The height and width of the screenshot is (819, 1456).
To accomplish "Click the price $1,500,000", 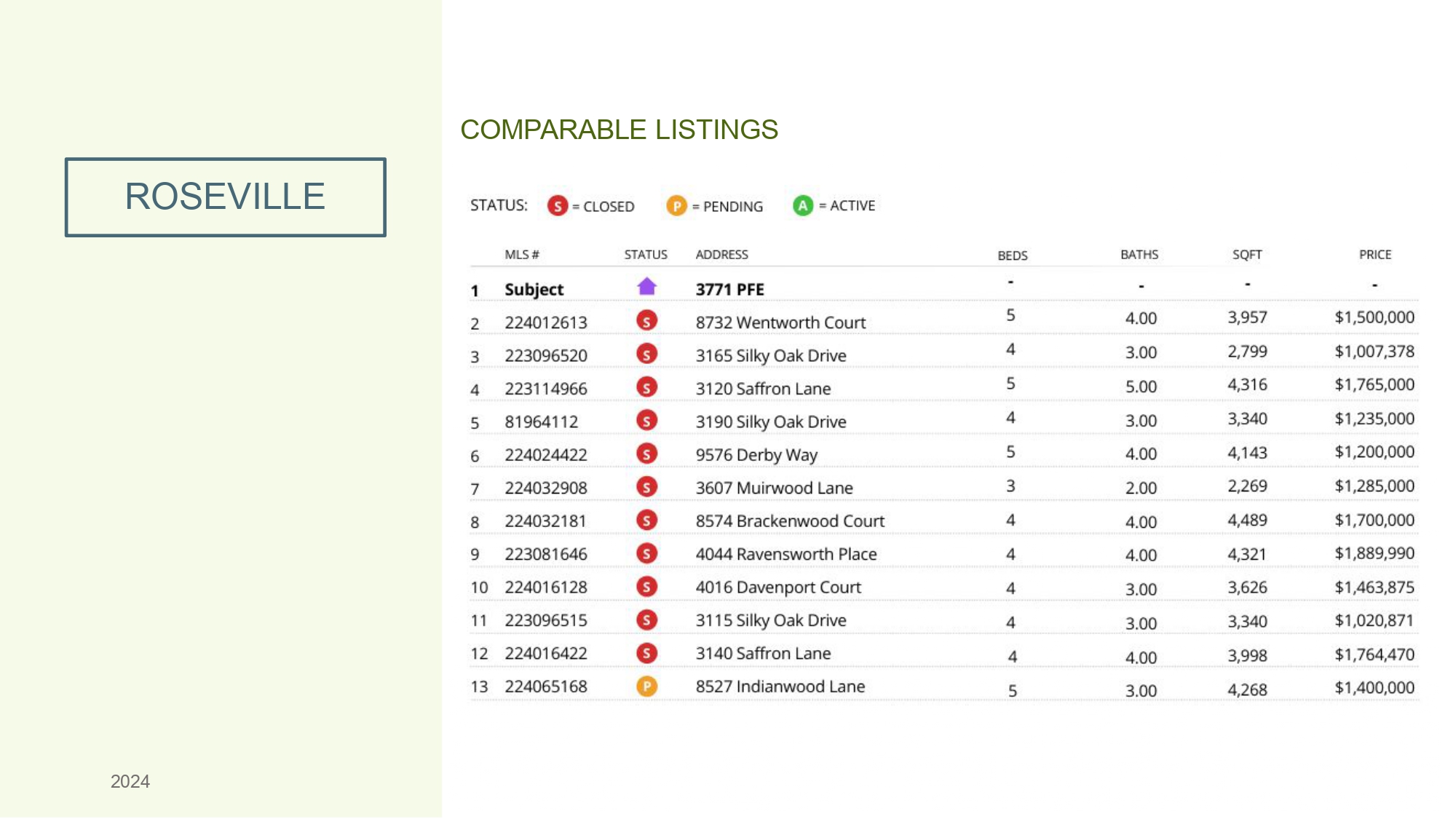I will [x=1374, y=317].
